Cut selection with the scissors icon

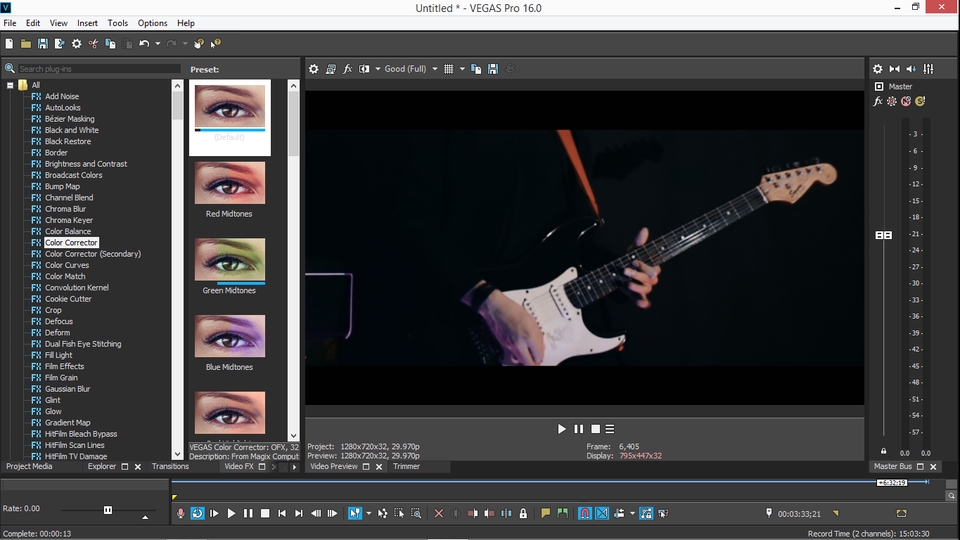93,43
